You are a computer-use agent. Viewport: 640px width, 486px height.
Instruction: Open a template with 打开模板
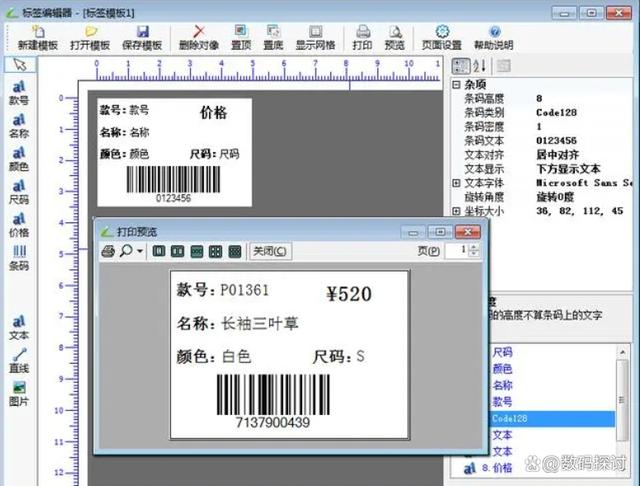(x=90, y=38)
